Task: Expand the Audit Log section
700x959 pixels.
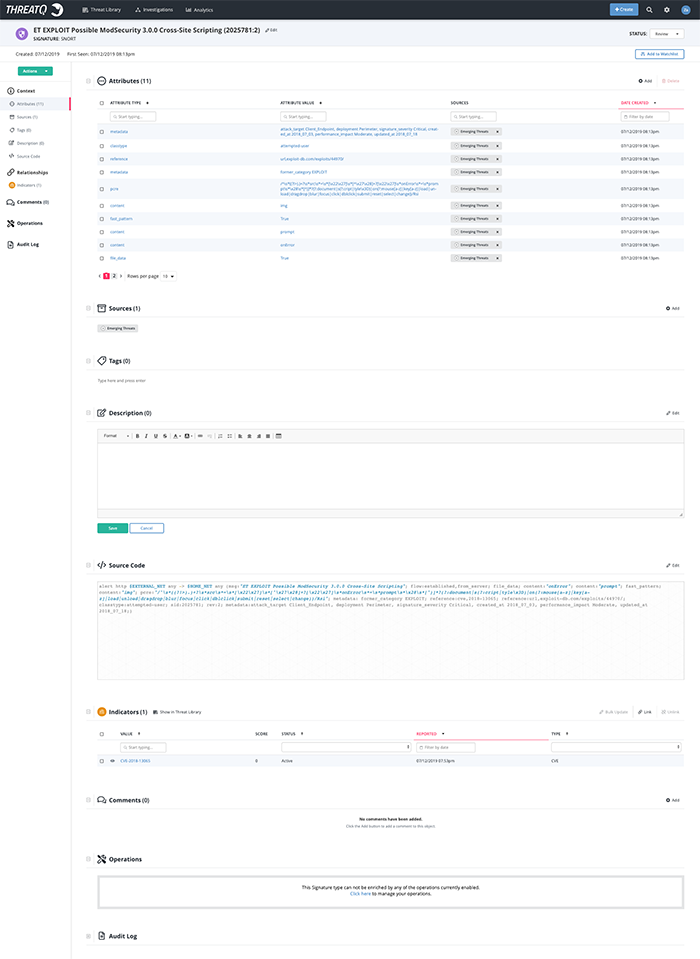Action: pos(89,936)
